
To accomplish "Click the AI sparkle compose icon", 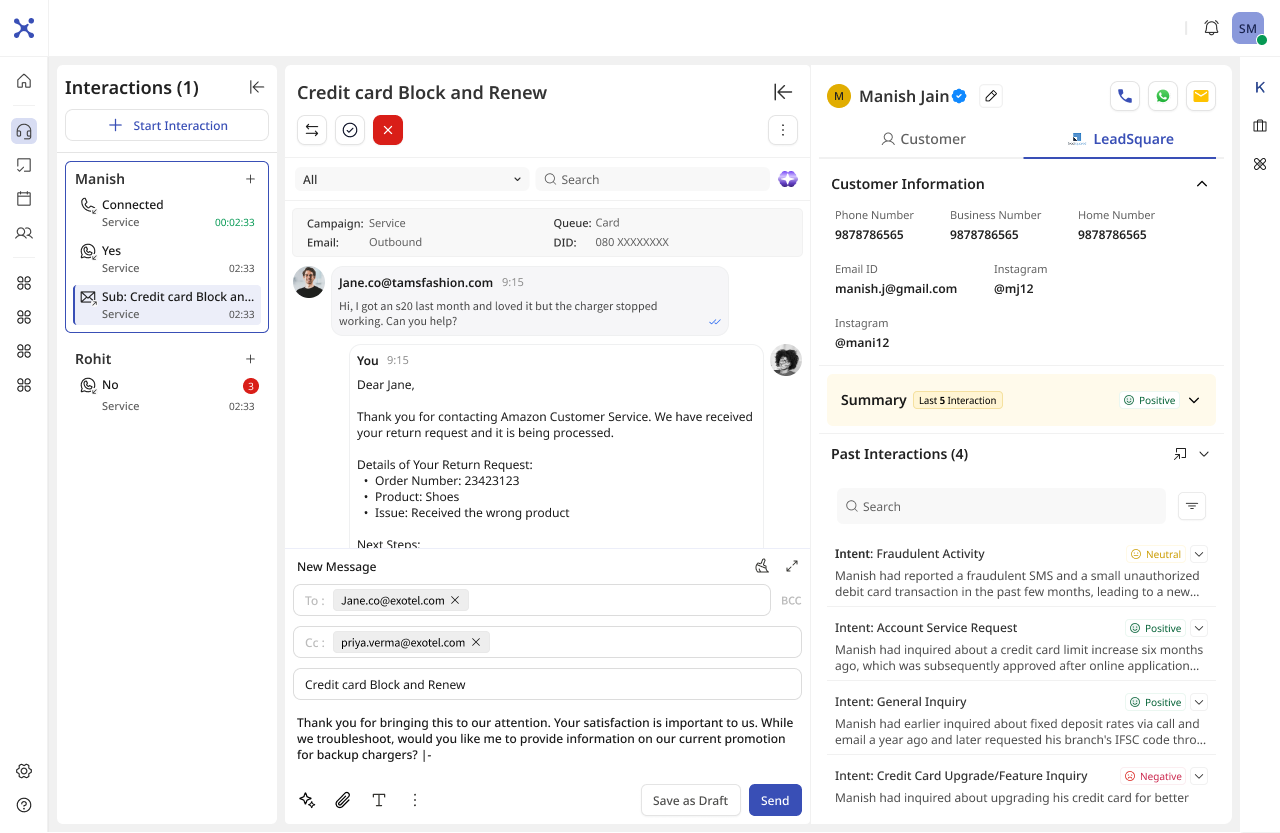I will 307,800.
